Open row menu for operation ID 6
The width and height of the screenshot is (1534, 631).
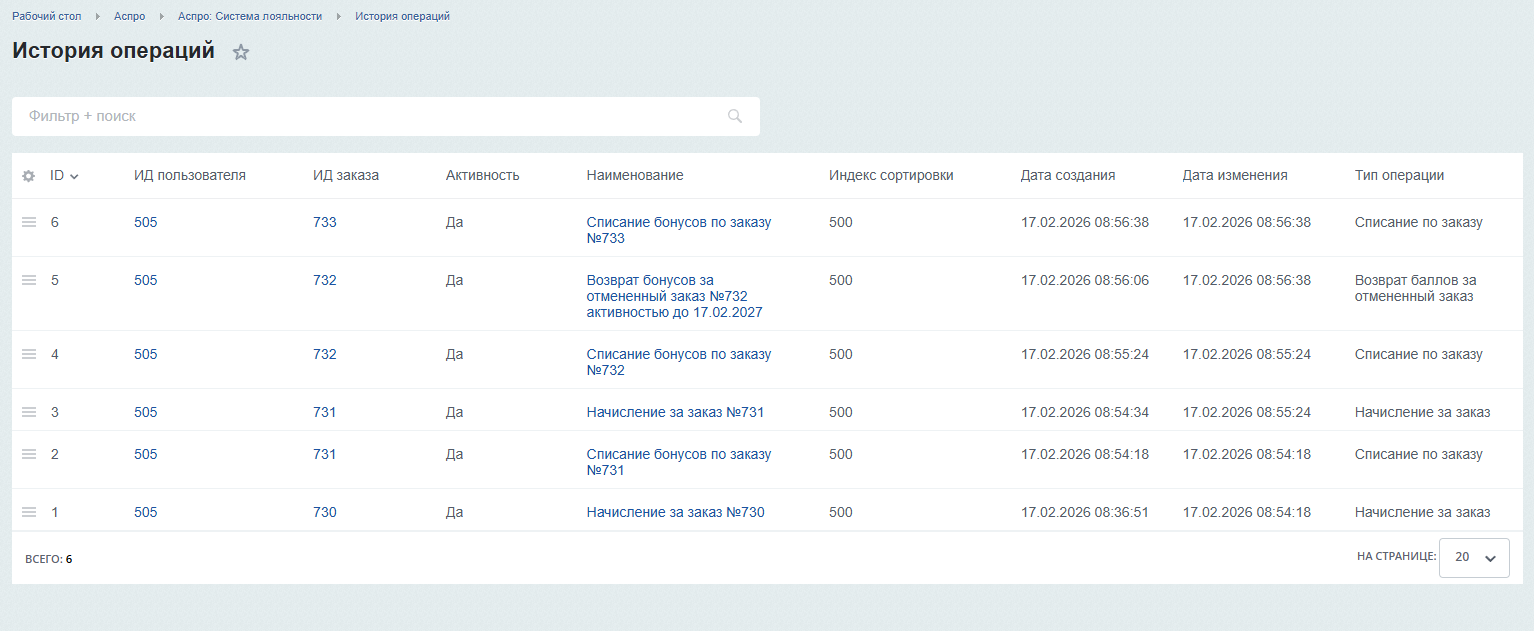coord(29,222)
